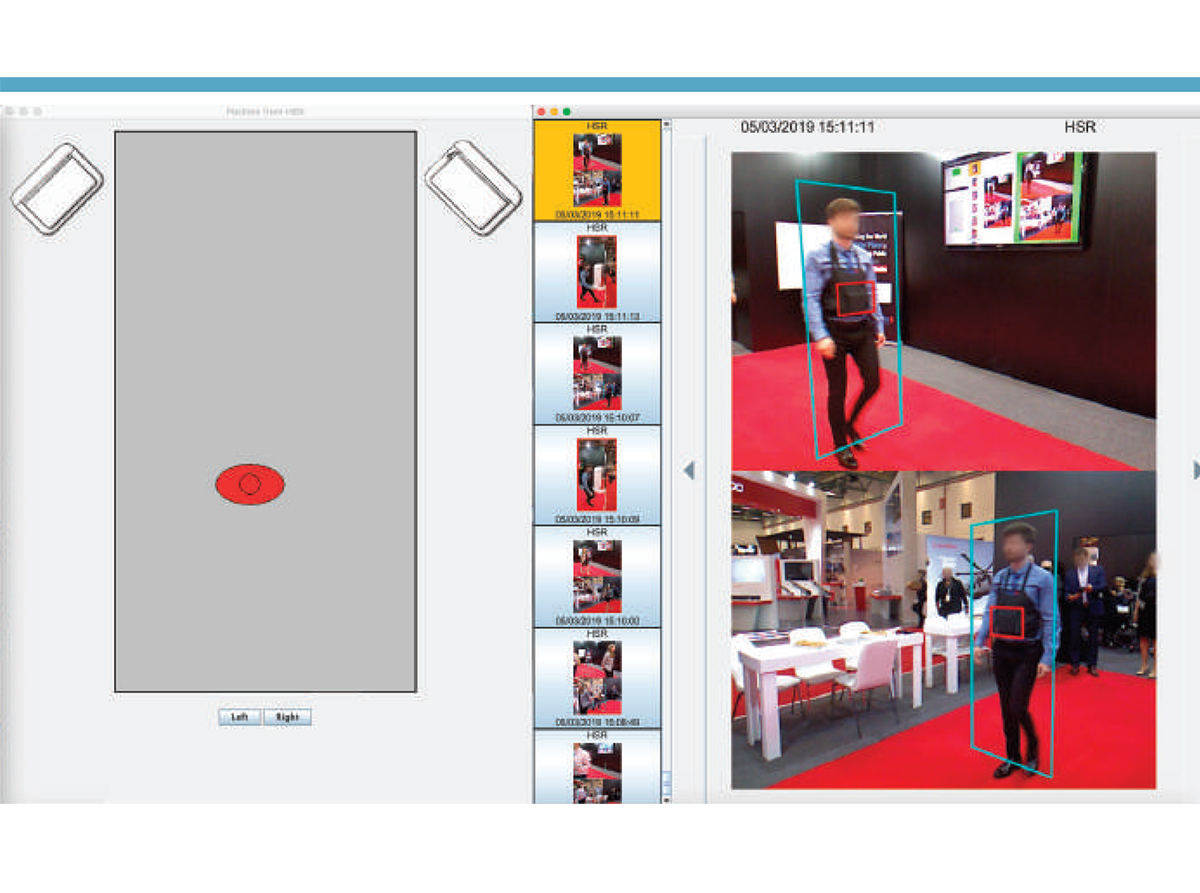This screenshot has width=1200, height=893.
Task: Click the scroll-down arrow of the thumbnail list
Action: pos(667,798)
